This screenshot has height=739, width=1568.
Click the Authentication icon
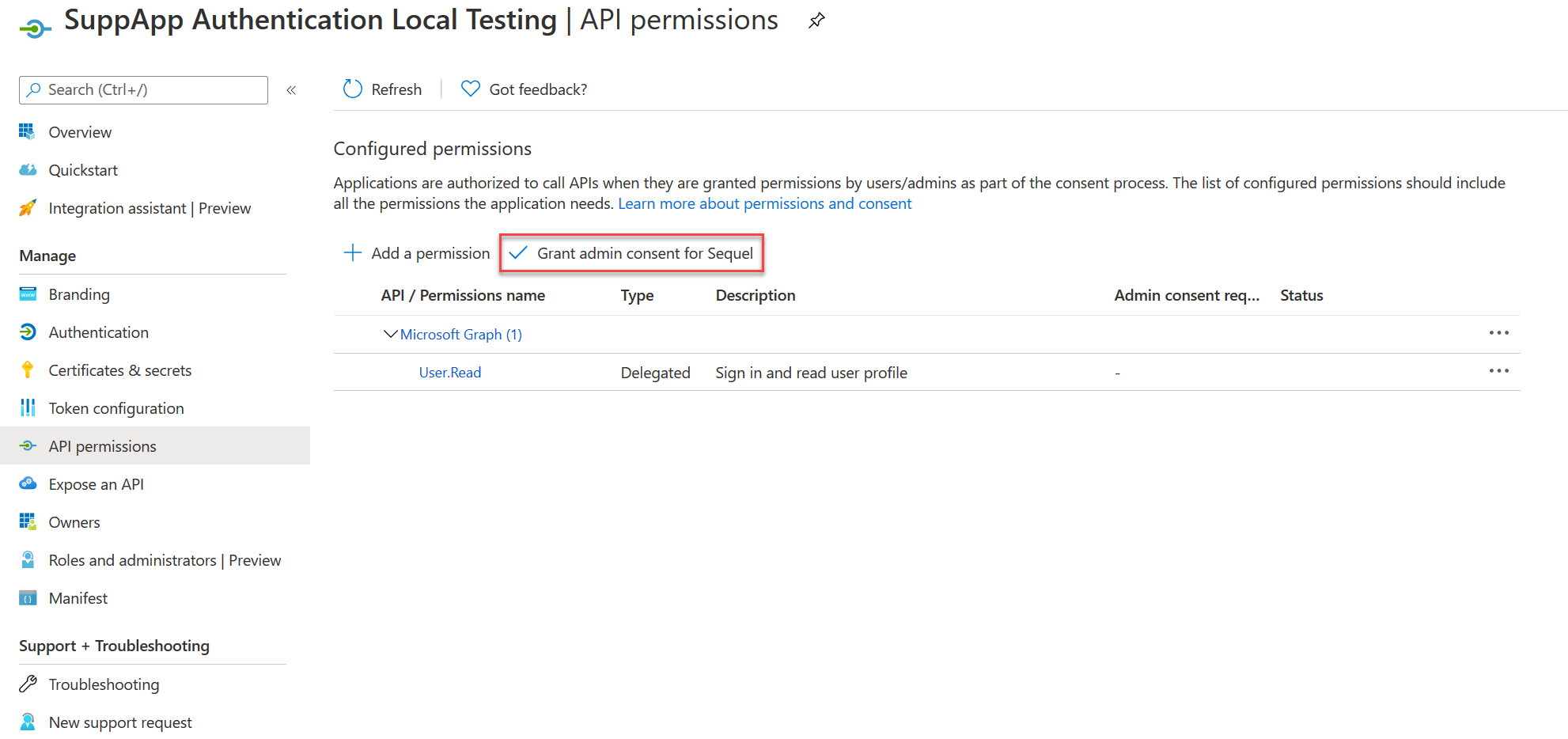pos(28,332)
